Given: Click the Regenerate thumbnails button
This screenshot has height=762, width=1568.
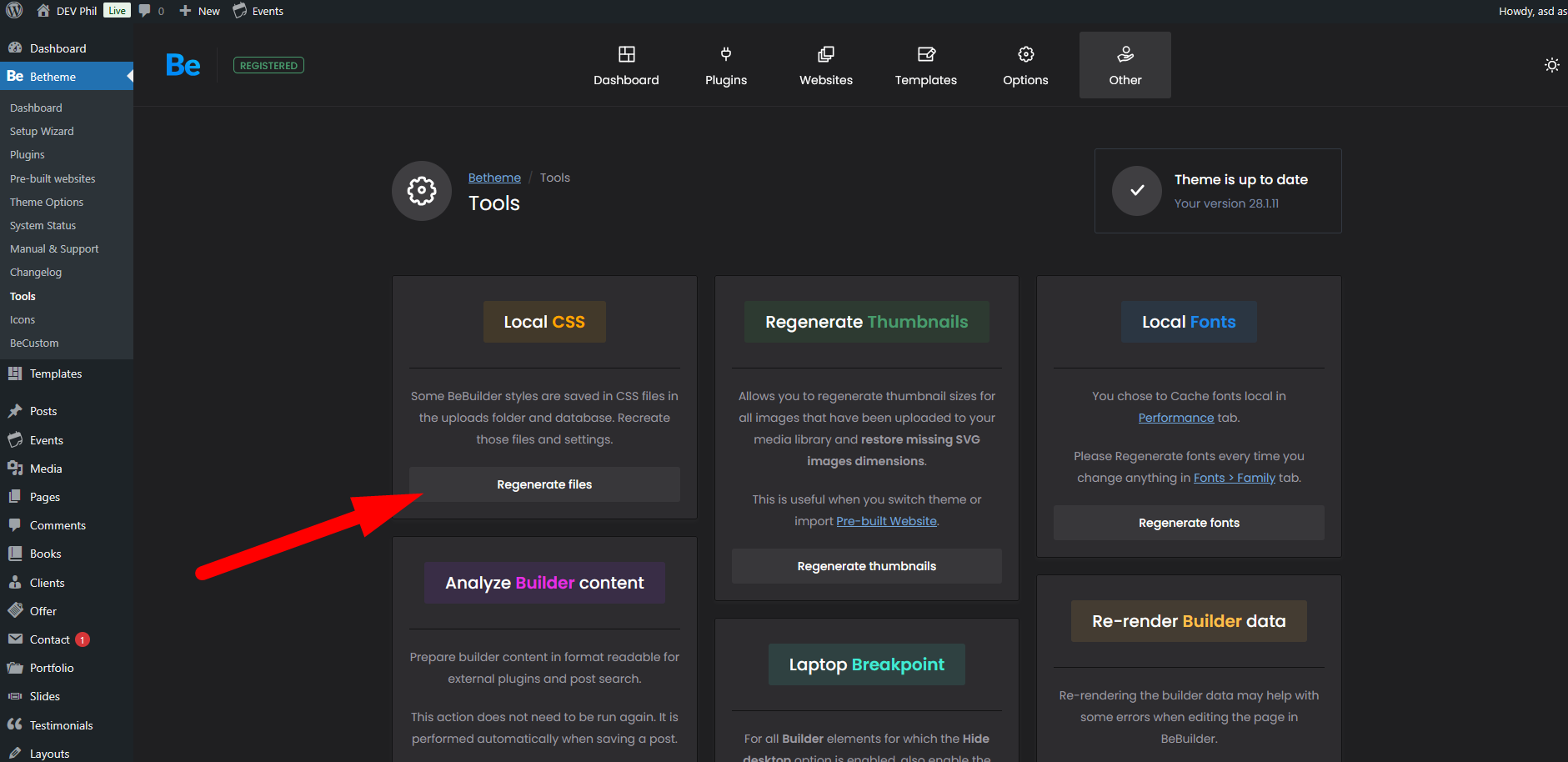Looking at the screenshot, I should tap(866, 566).
